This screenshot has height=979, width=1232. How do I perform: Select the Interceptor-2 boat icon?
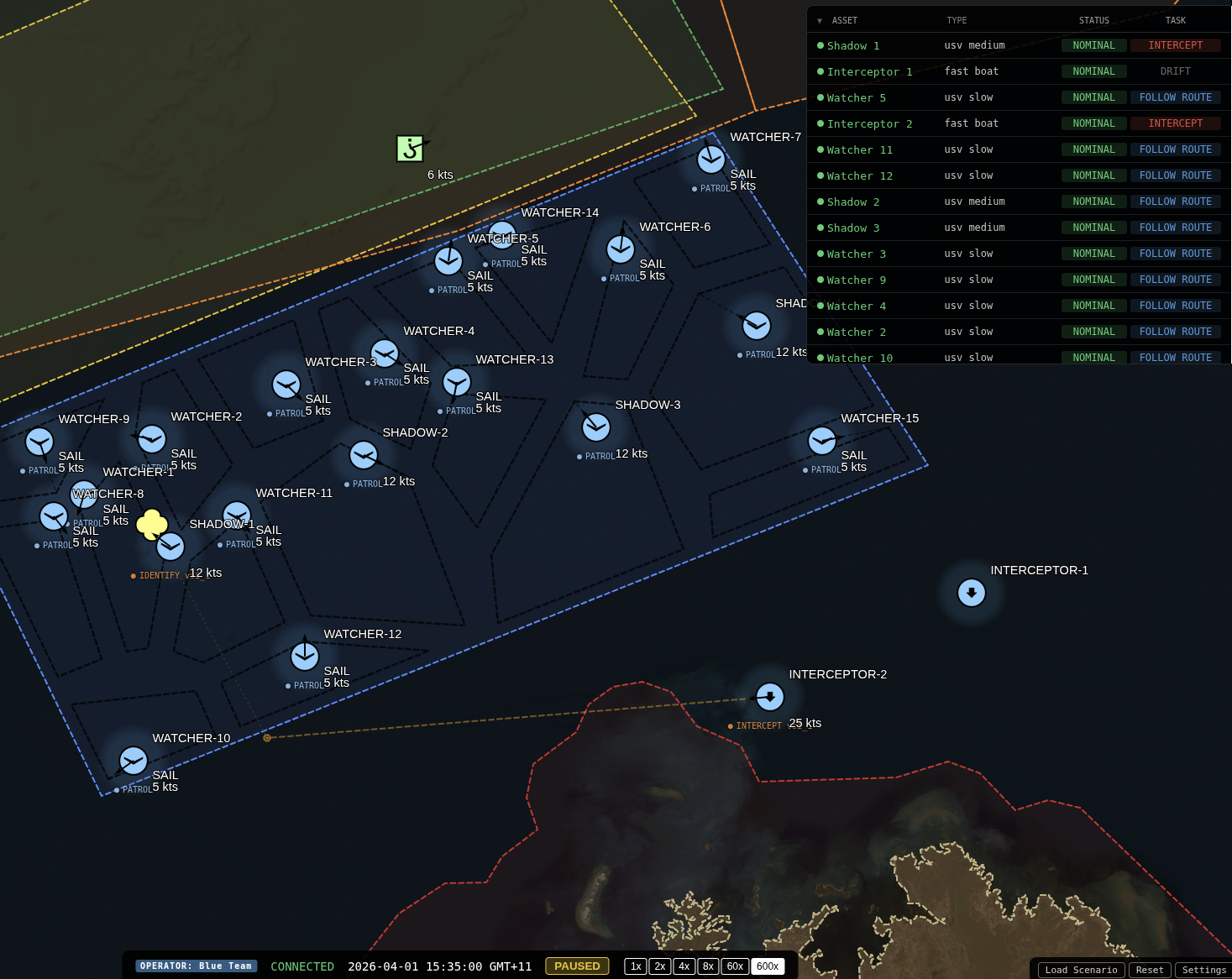(770, 697)
